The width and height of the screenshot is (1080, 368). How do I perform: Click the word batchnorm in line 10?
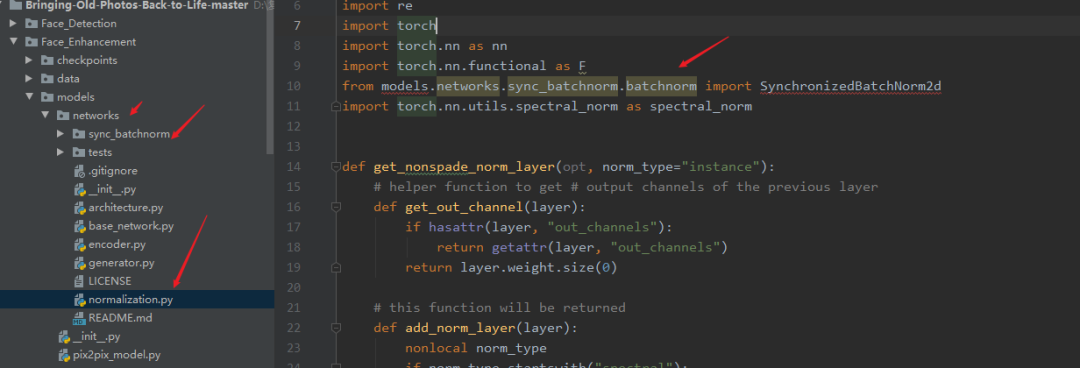click(x=661, y=87)
